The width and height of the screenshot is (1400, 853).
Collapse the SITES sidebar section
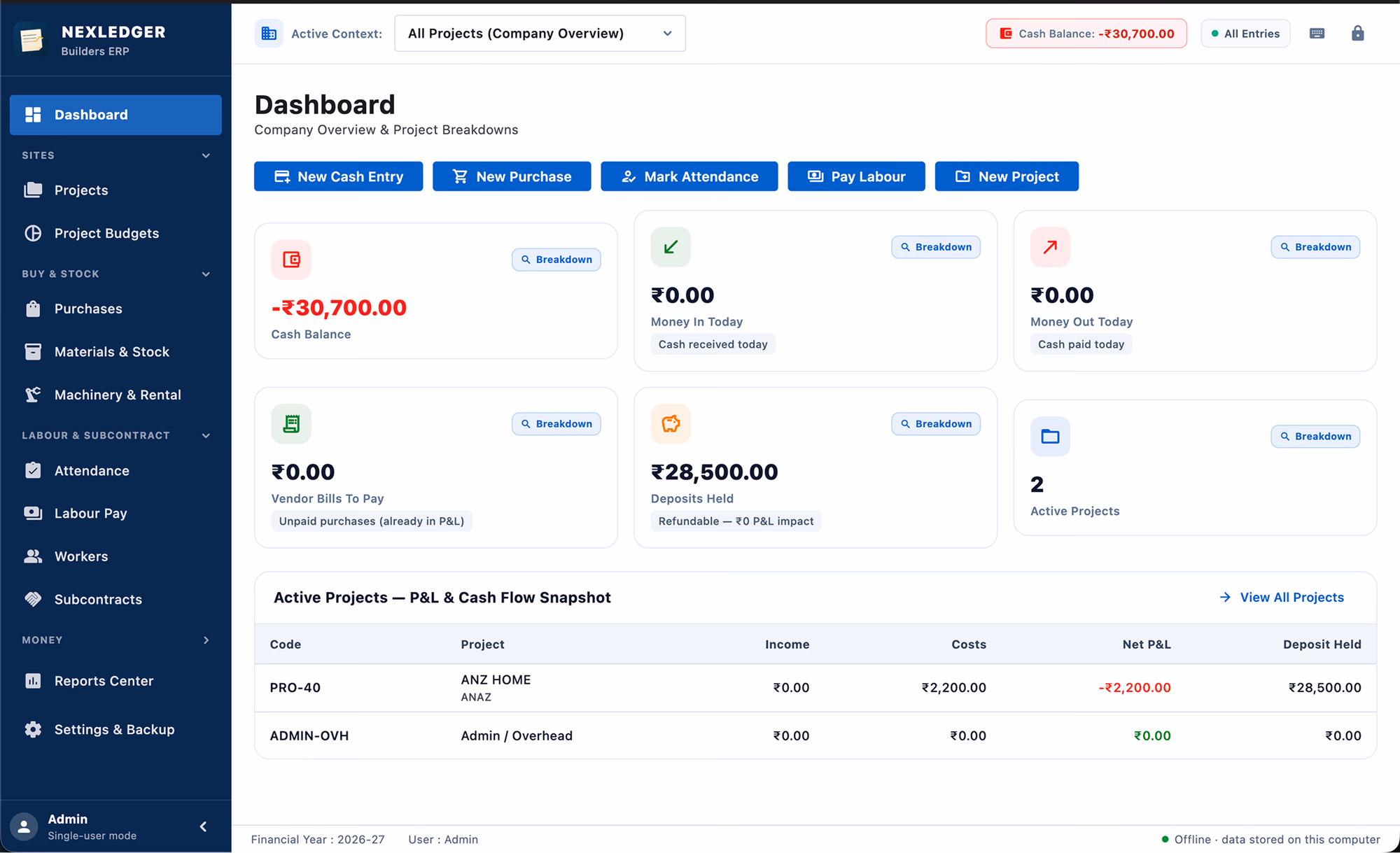[115, 155]
